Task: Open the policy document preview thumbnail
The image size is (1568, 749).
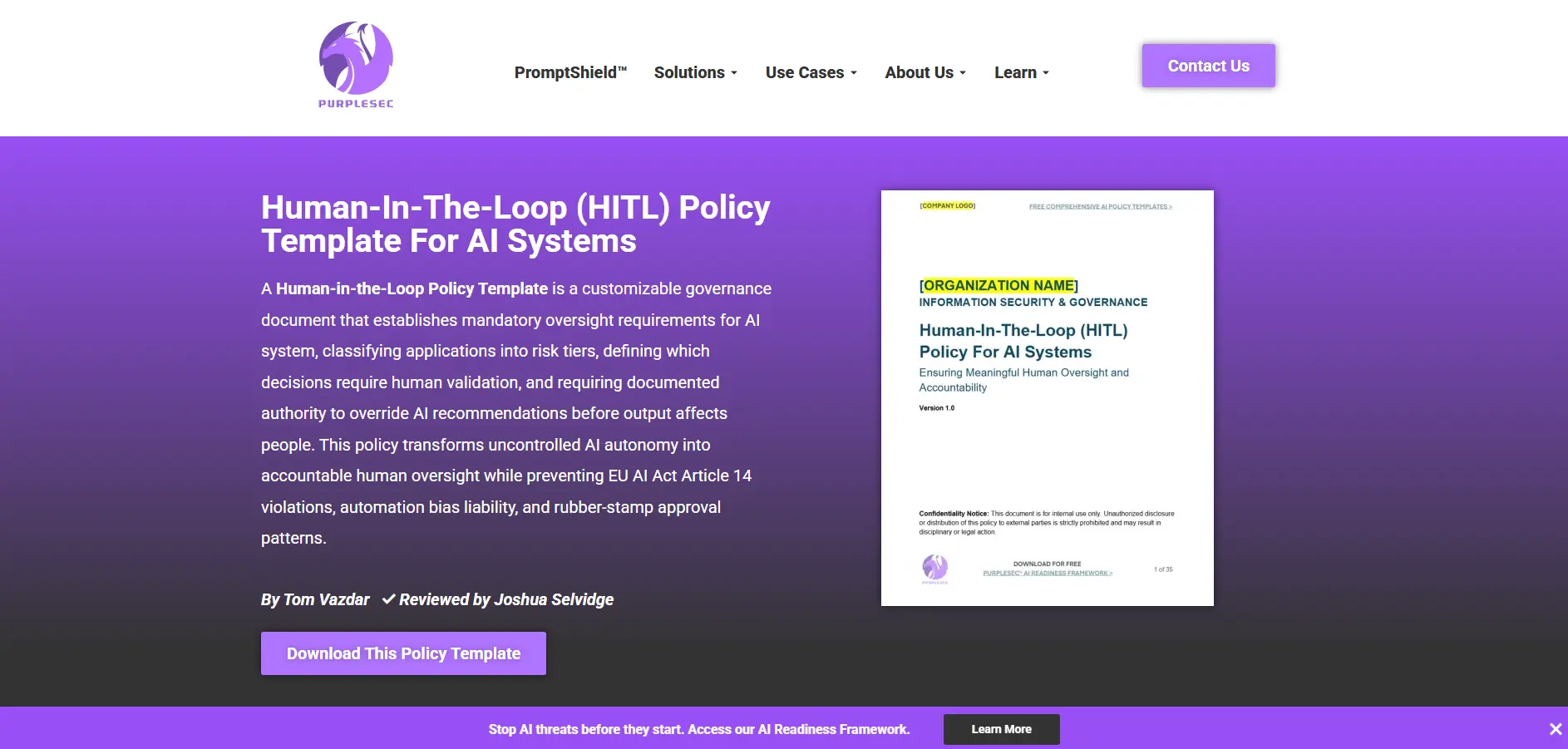Action: click(1047, 397)
